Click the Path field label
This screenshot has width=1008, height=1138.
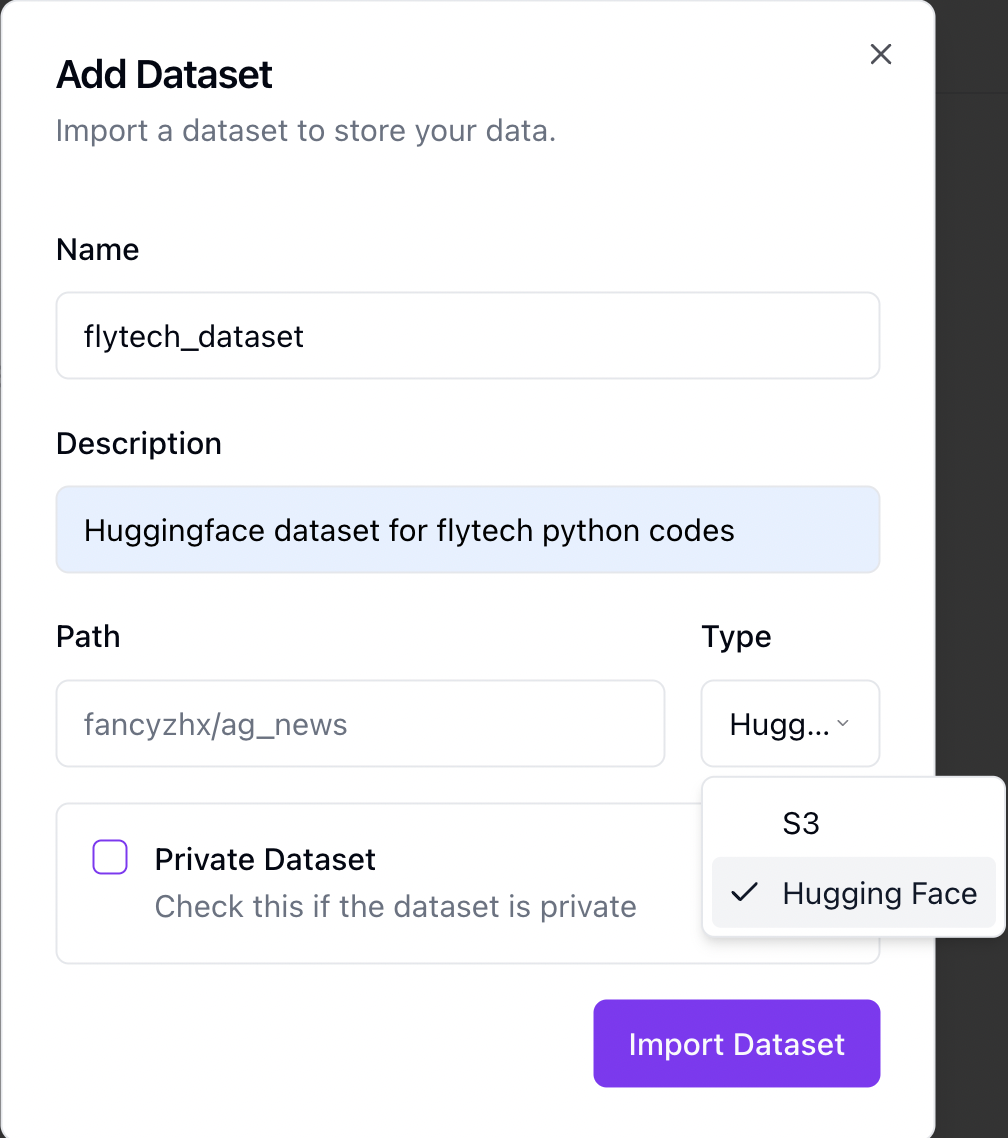tap(88, 637)
